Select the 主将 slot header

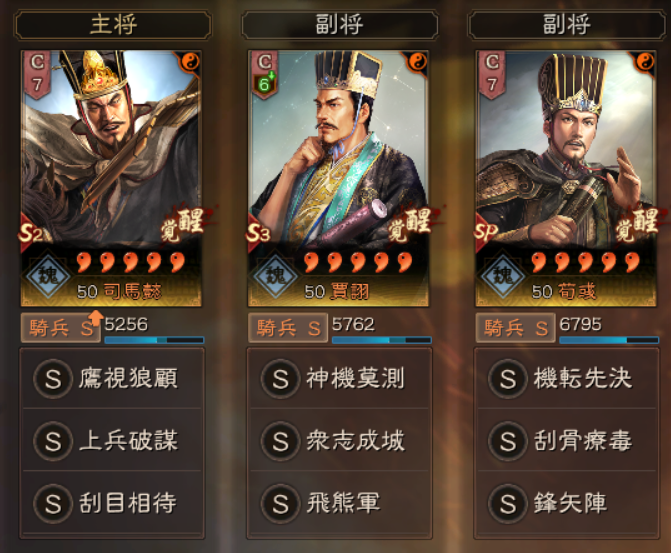pos(113,25)
